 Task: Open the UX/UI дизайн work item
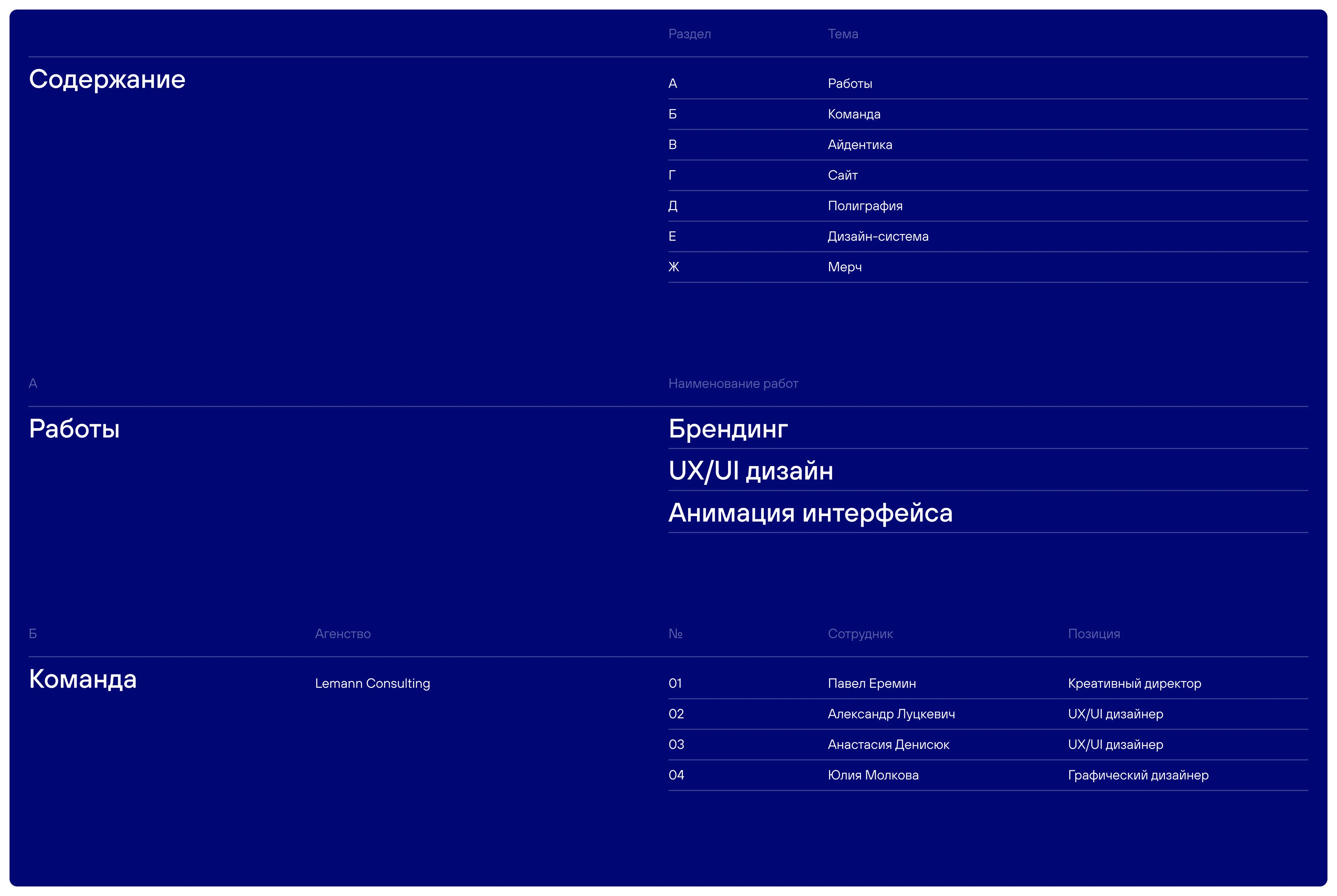750,471
